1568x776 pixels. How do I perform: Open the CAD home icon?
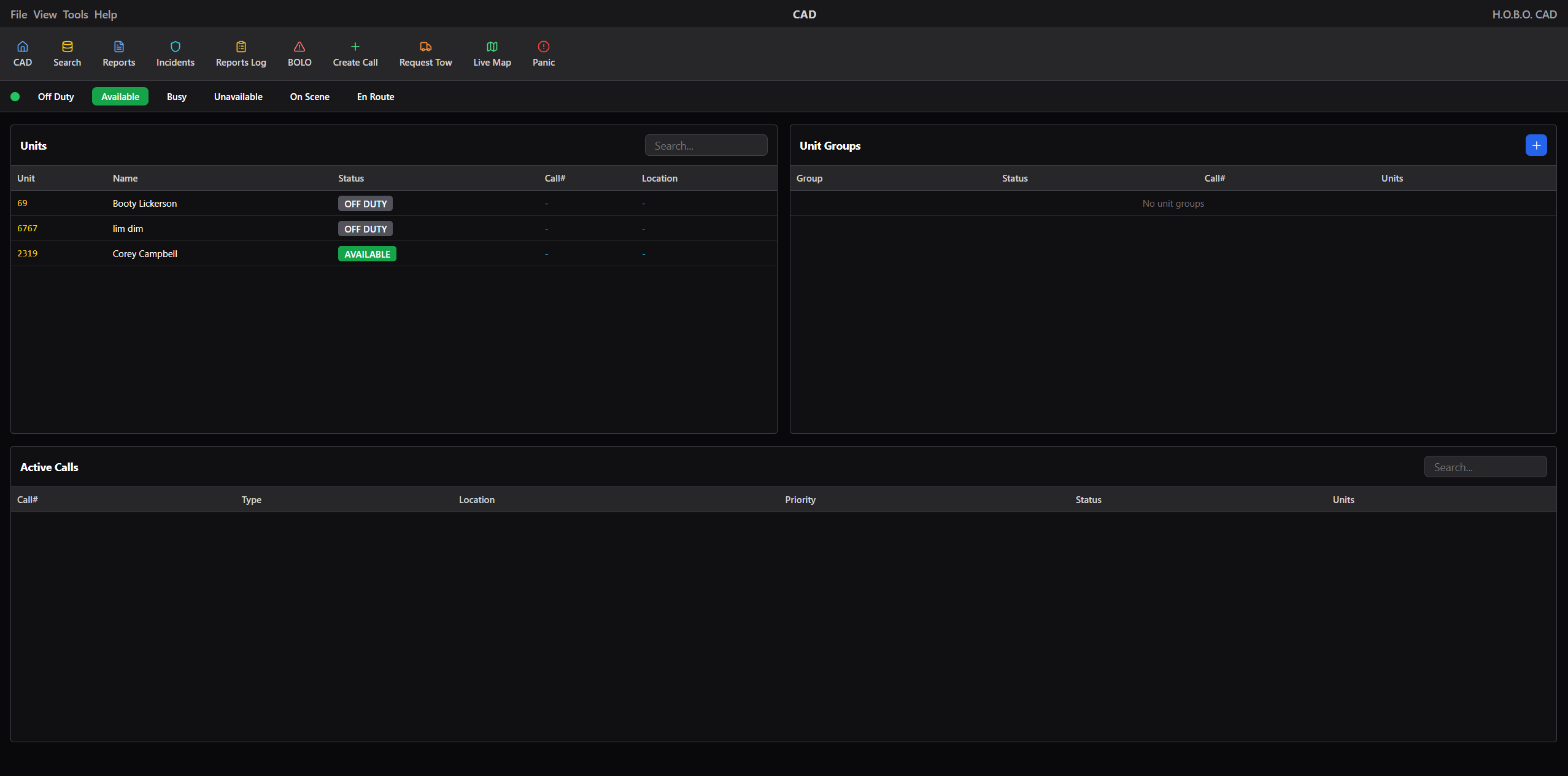point(23,47)
